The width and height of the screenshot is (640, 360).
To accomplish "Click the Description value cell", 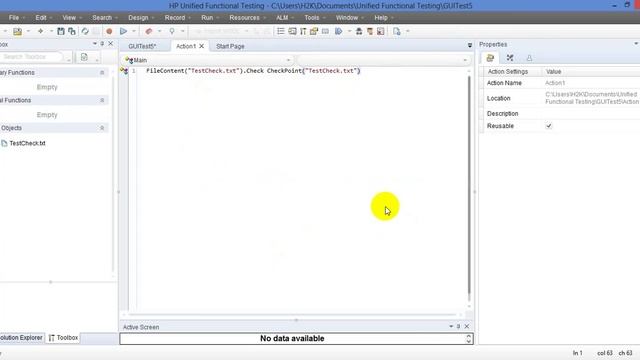I will (x=591, y=113).
